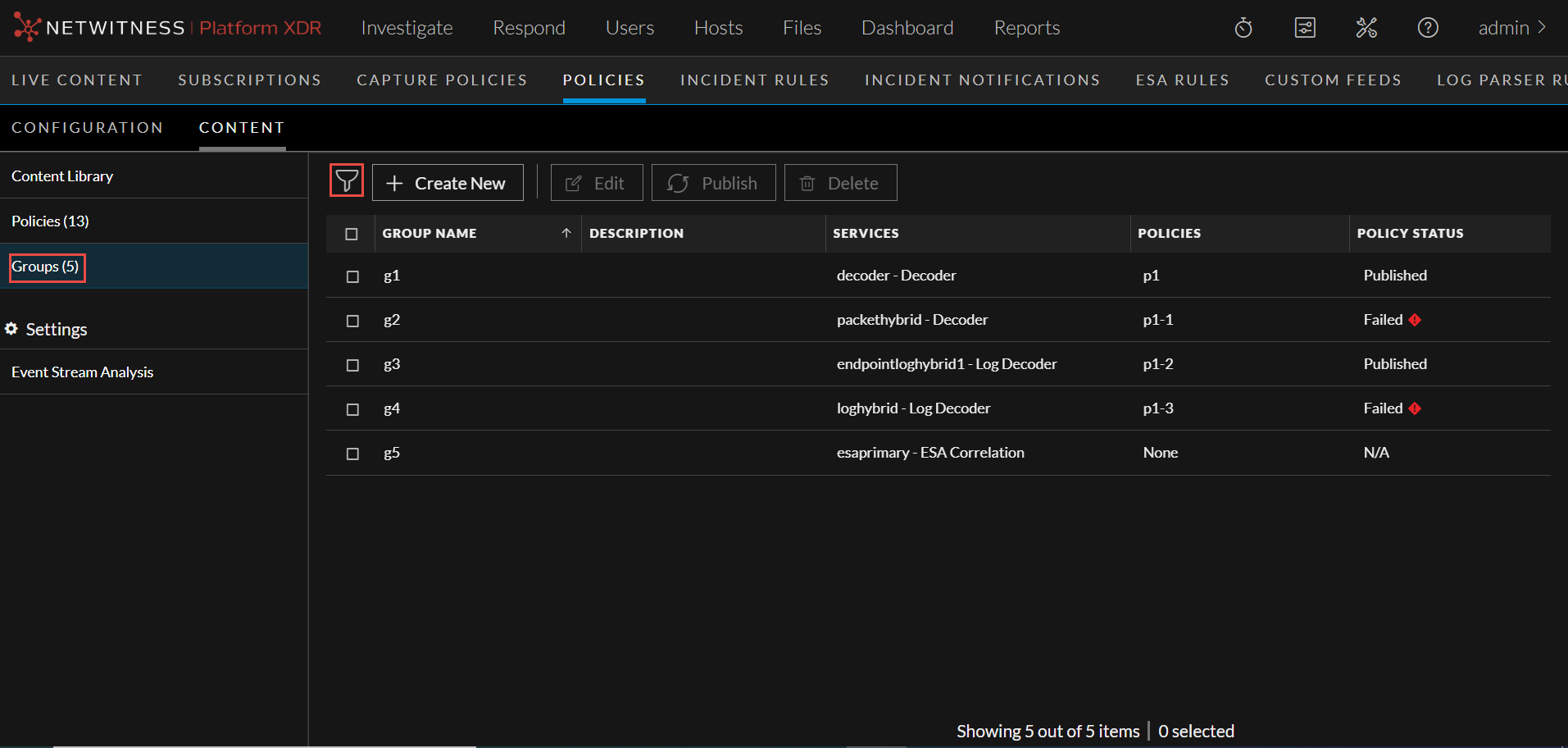Viewport: 1568px width, 748px height.
Task: Sort by Group Name arrow
Action: coord(566,233)
